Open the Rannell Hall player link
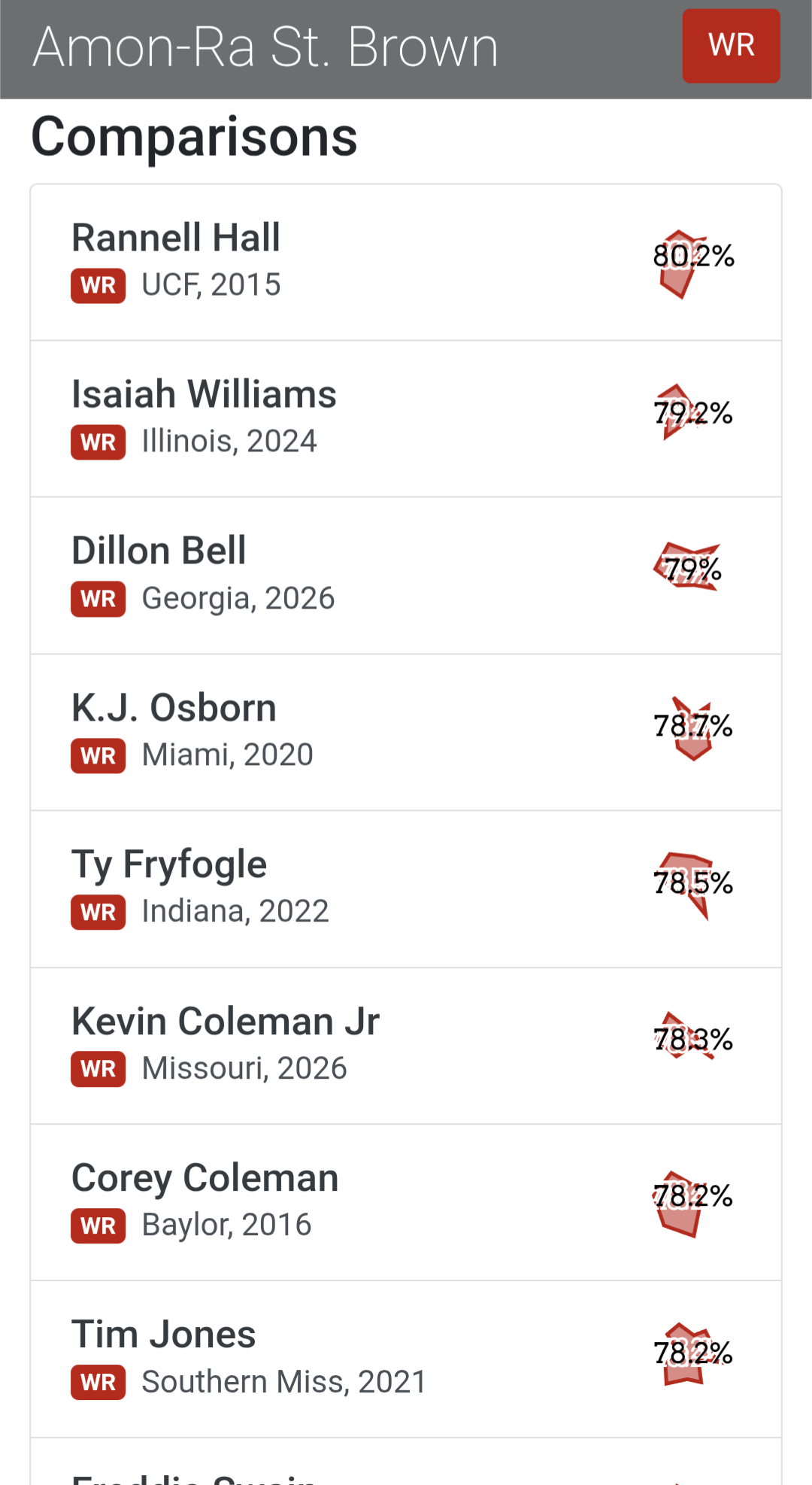 [176, 238]
